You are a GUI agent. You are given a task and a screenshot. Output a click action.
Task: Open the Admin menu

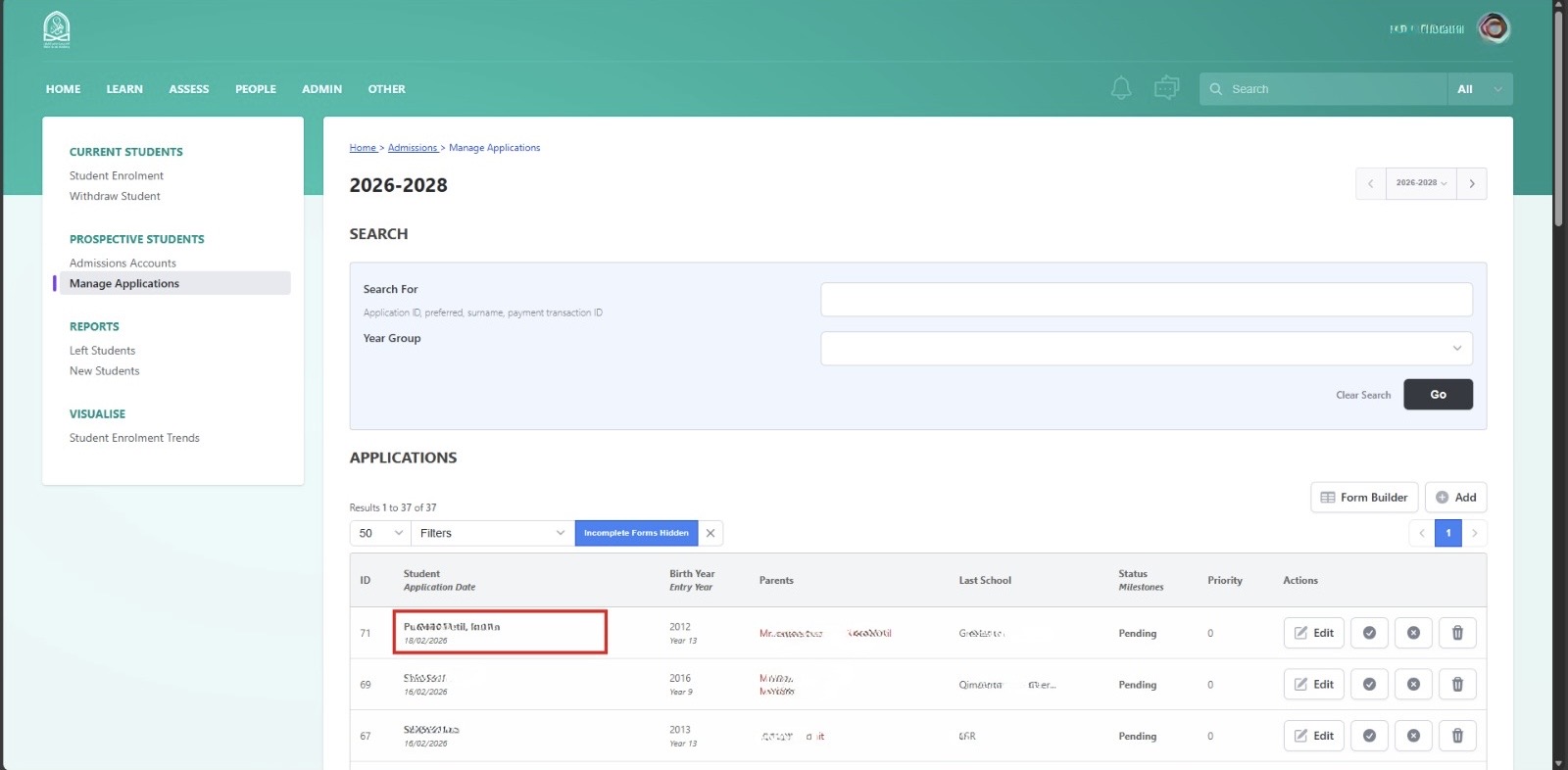[321, 89]
